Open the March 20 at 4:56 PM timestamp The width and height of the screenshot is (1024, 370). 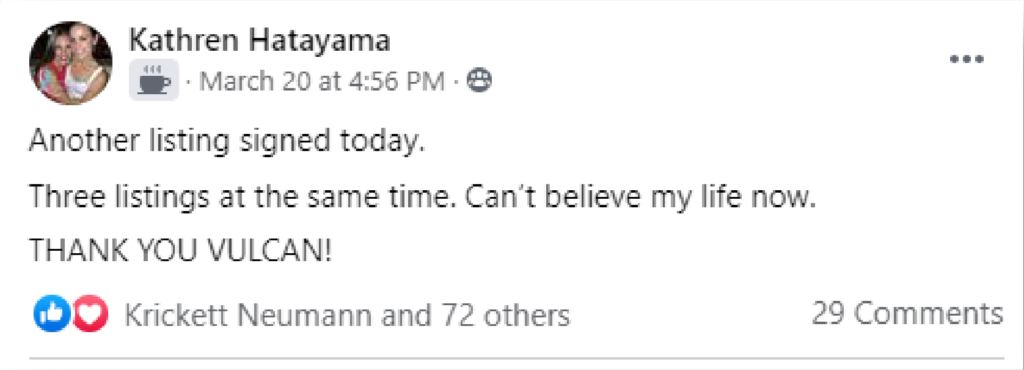point(322,81)
